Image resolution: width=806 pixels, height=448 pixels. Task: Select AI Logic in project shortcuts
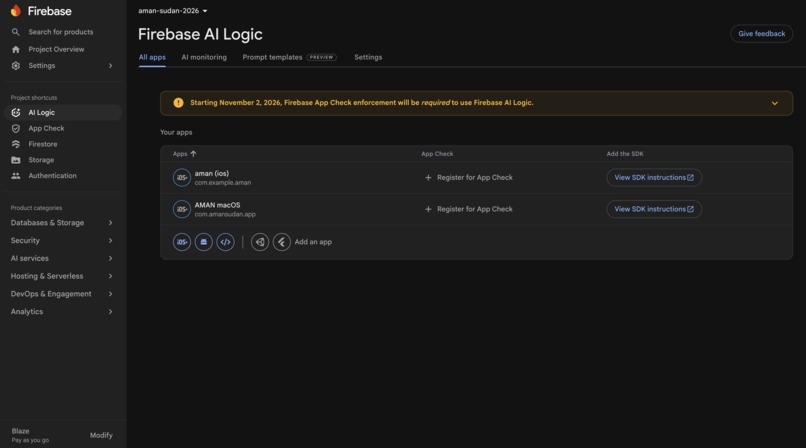click(63, 113)
